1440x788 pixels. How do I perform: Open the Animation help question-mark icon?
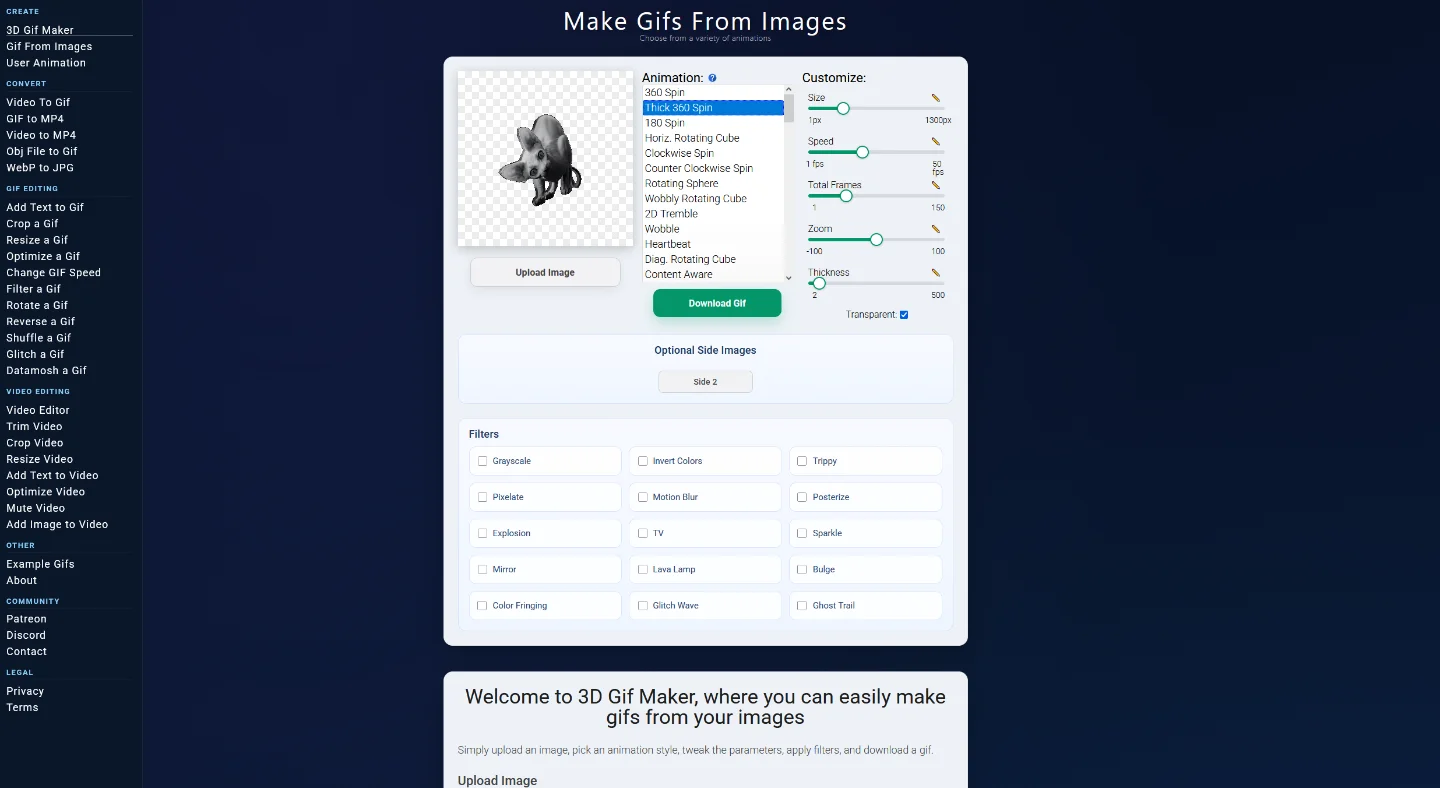coord(712,78)
